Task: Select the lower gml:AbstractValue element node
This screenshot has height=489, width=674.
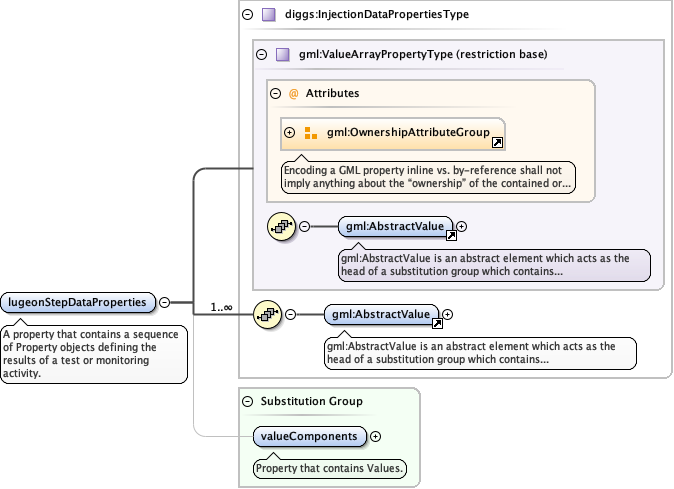Action: pos(380,314)
